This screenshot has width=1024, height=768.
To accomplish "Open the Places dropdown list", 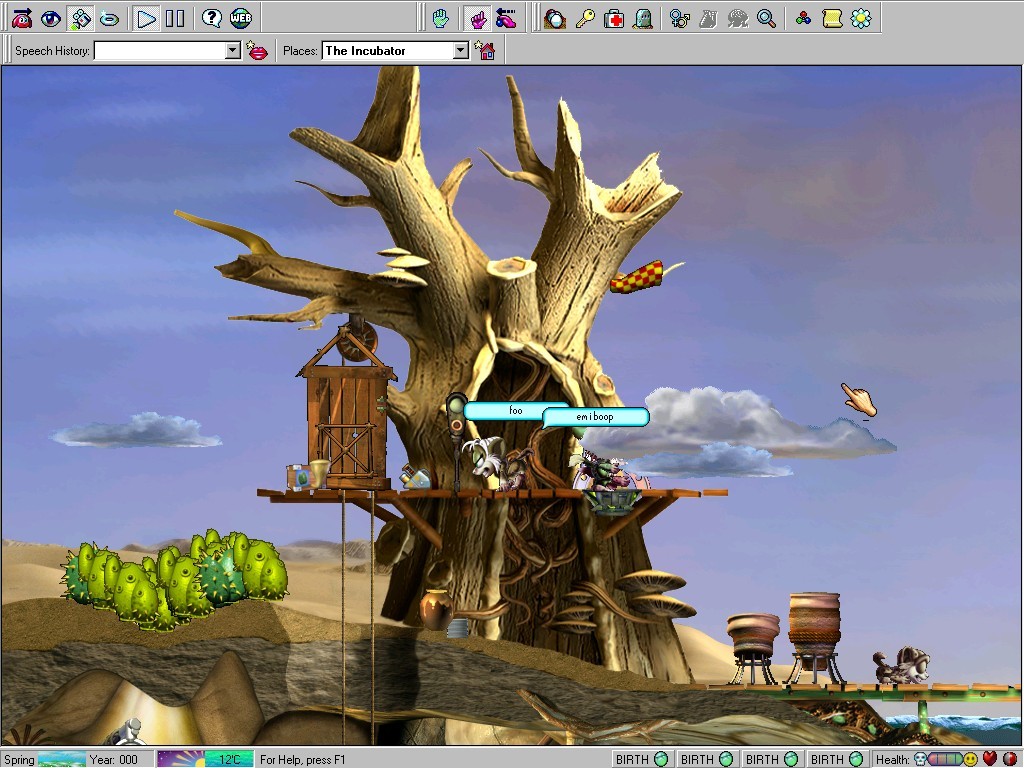I will [x=461, y=51].
